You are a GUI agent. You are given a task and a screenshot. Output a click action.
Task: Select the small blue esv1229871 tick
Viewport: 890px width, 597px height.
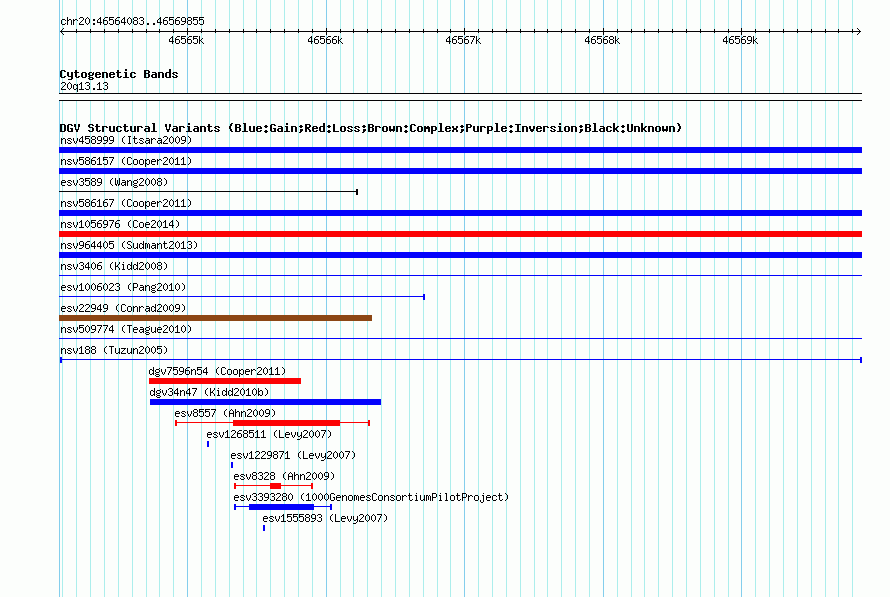(x=232, y=465)
